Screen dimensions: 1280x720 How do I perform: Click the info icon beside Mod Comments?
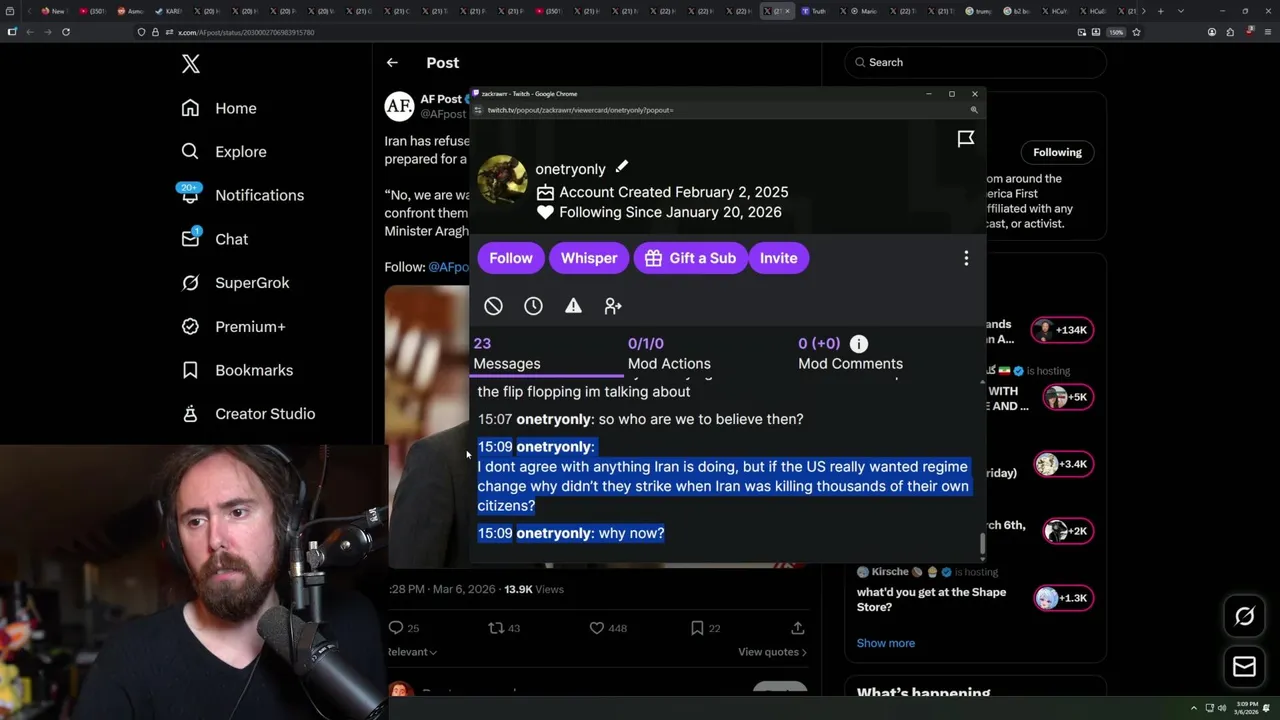point(859,344)
